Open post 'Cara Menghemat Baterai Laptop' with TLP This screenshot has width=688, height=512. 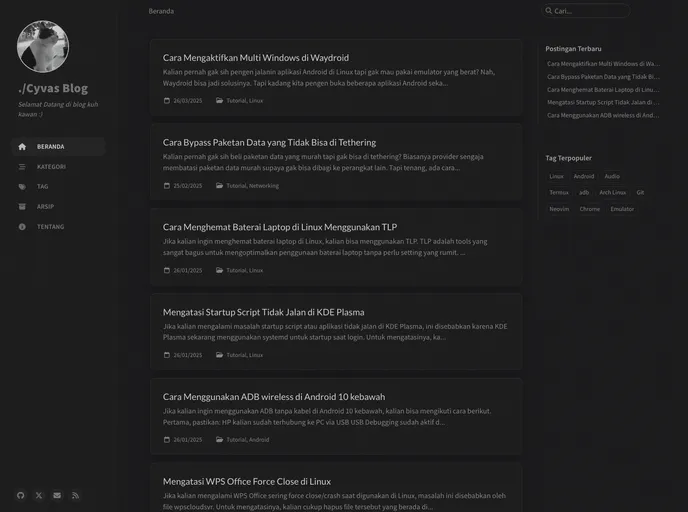click(280, 227)
